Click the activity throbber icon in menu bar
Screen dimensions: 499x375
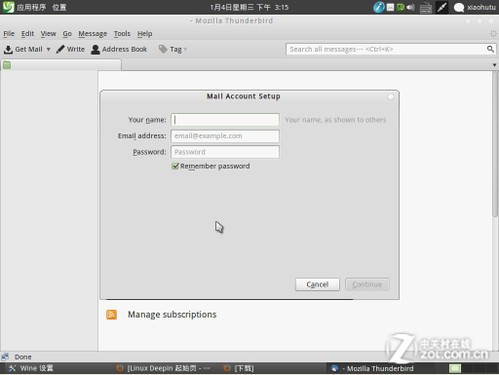pos(493,34)
